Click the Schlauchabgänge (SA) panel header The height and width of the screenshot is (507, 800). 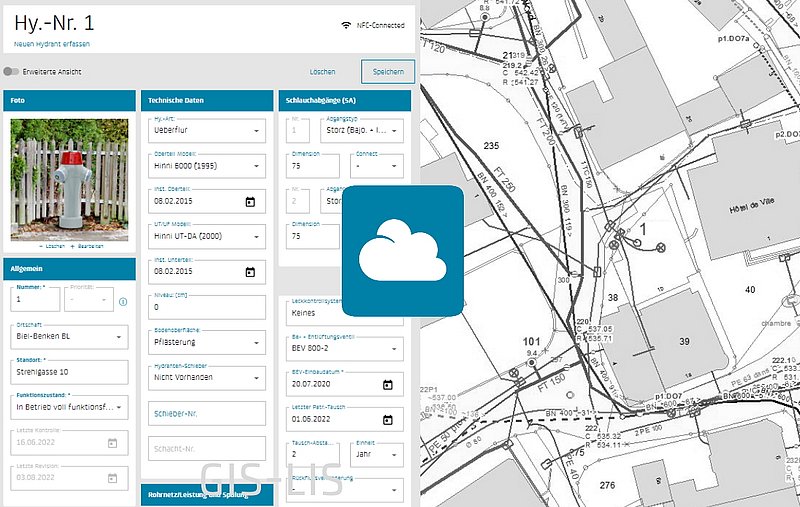pyautogui.click(x=342, y=101)
